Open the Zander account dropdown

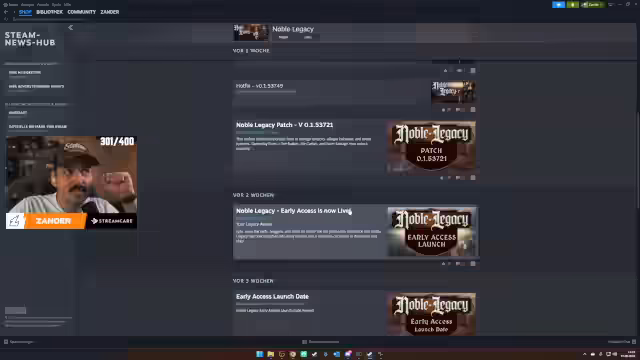[x=592, y=4]
